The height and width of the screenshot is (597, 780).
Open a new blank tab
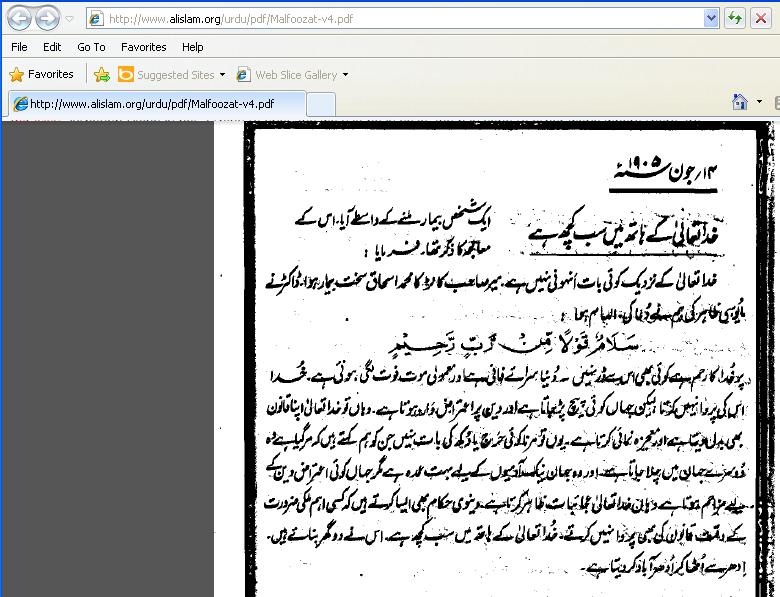pos(320,103)
